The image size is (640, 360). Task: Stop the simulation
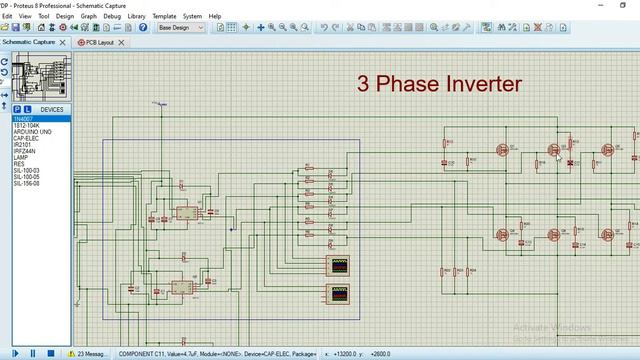(x=51, y=353)
